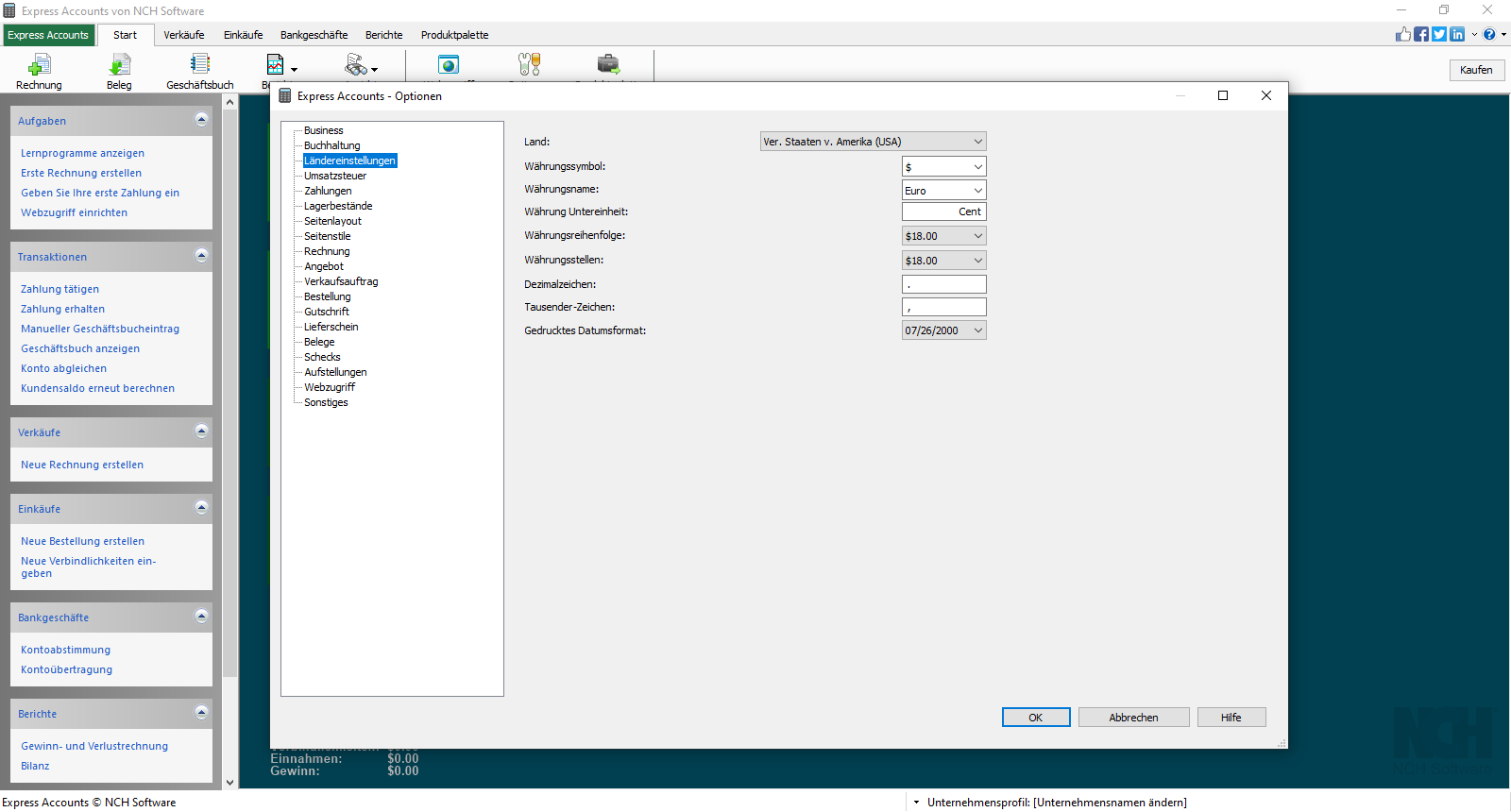Open the Bankgeschäfte menu tab
The image size is (1511, 812).
coord(314,35)
